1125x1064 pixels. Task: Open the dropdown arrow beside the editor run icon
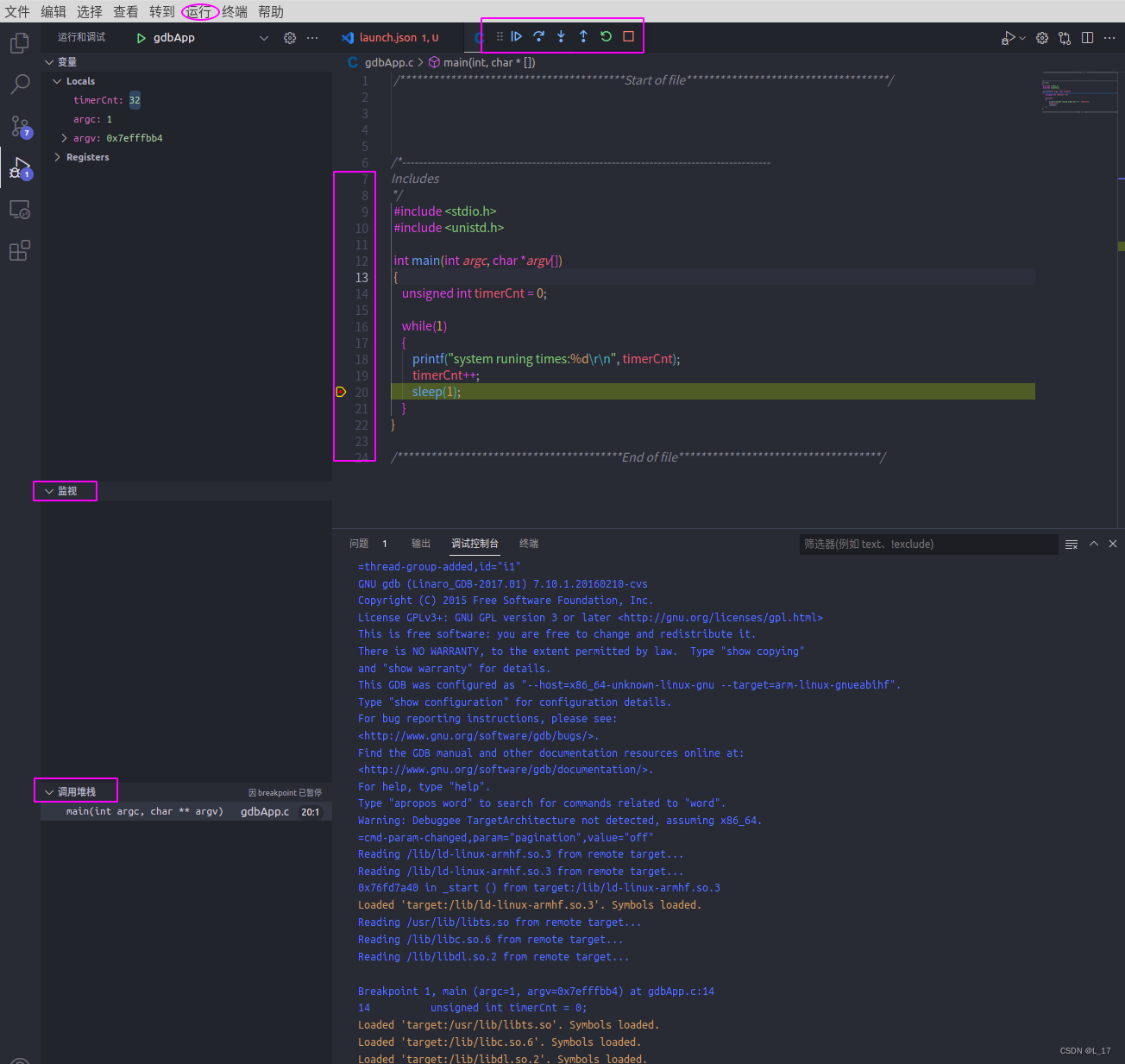coord(1022,38)
